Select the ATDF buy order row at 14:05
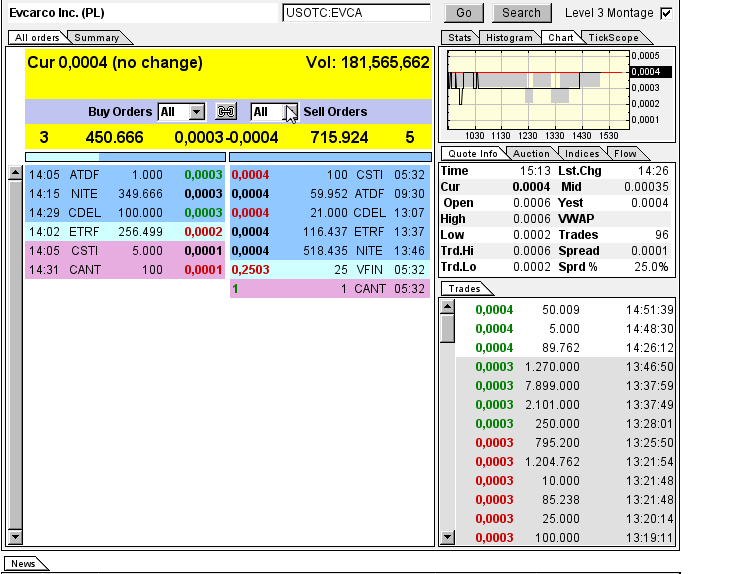This screenshot has width=745, height=574. (125, 175)
